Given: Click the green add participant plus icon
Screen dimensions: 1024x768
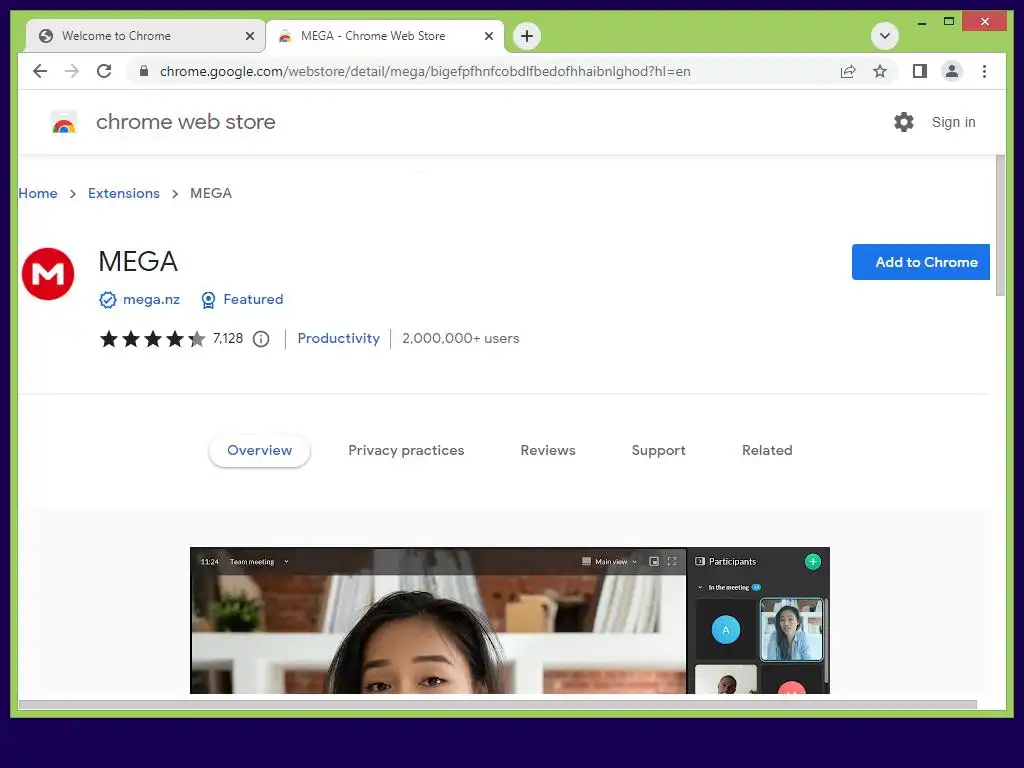Looking at the screenshot, I should pyautogui.click(x=812, y=562).
